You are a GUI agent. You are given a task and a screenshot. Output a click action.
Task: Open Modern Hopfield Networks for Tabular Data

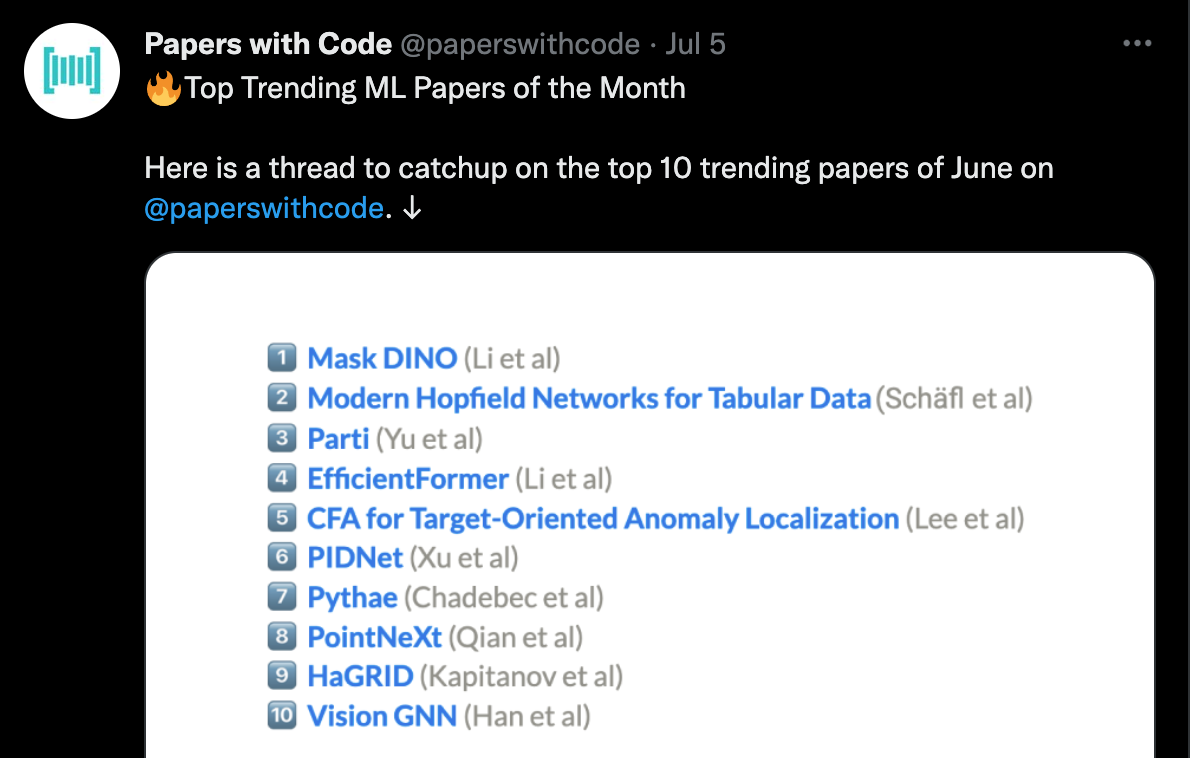click(589, 398)
